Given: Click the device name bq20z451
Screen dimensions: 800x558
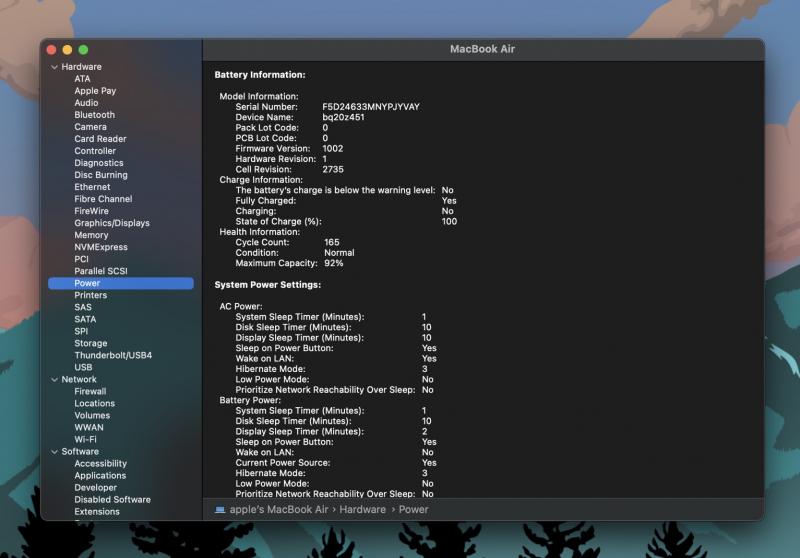Looking at the screenshot, I should pyautogui.click(x=343, y=117).
